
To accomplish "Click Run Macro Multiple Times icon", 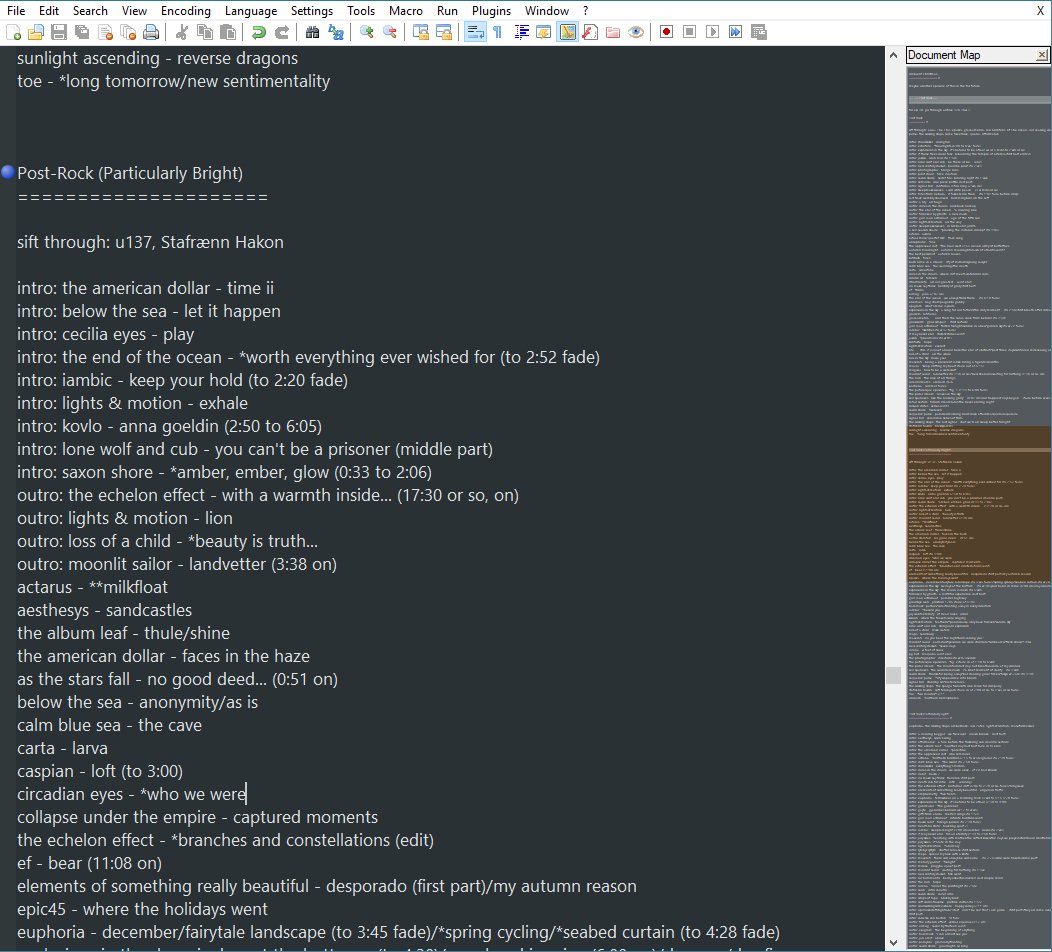I will click(x=735, y=32).
